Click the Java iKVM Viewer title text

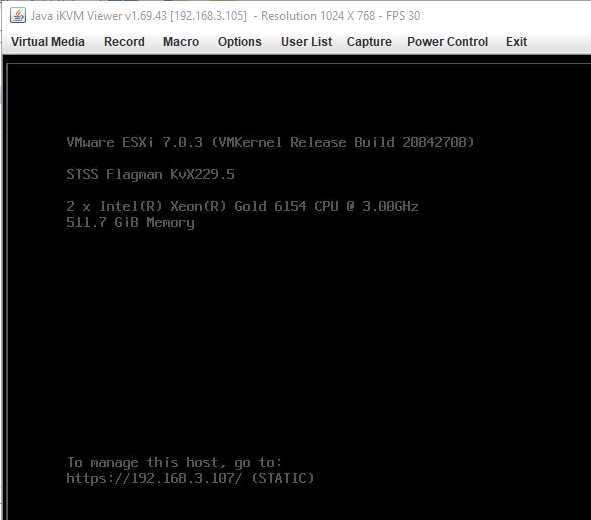pyautogui.click(x=77, y=16)
